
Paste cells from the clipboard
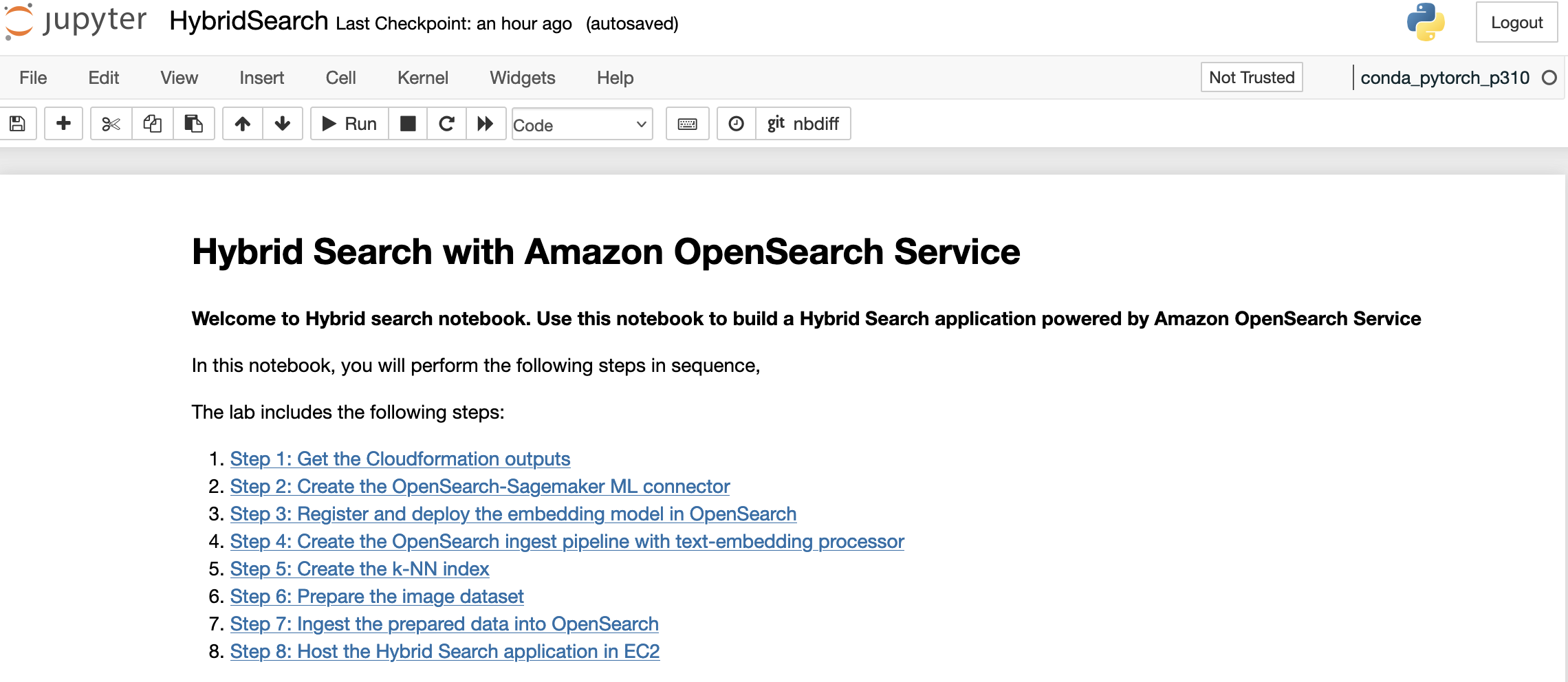193,124
